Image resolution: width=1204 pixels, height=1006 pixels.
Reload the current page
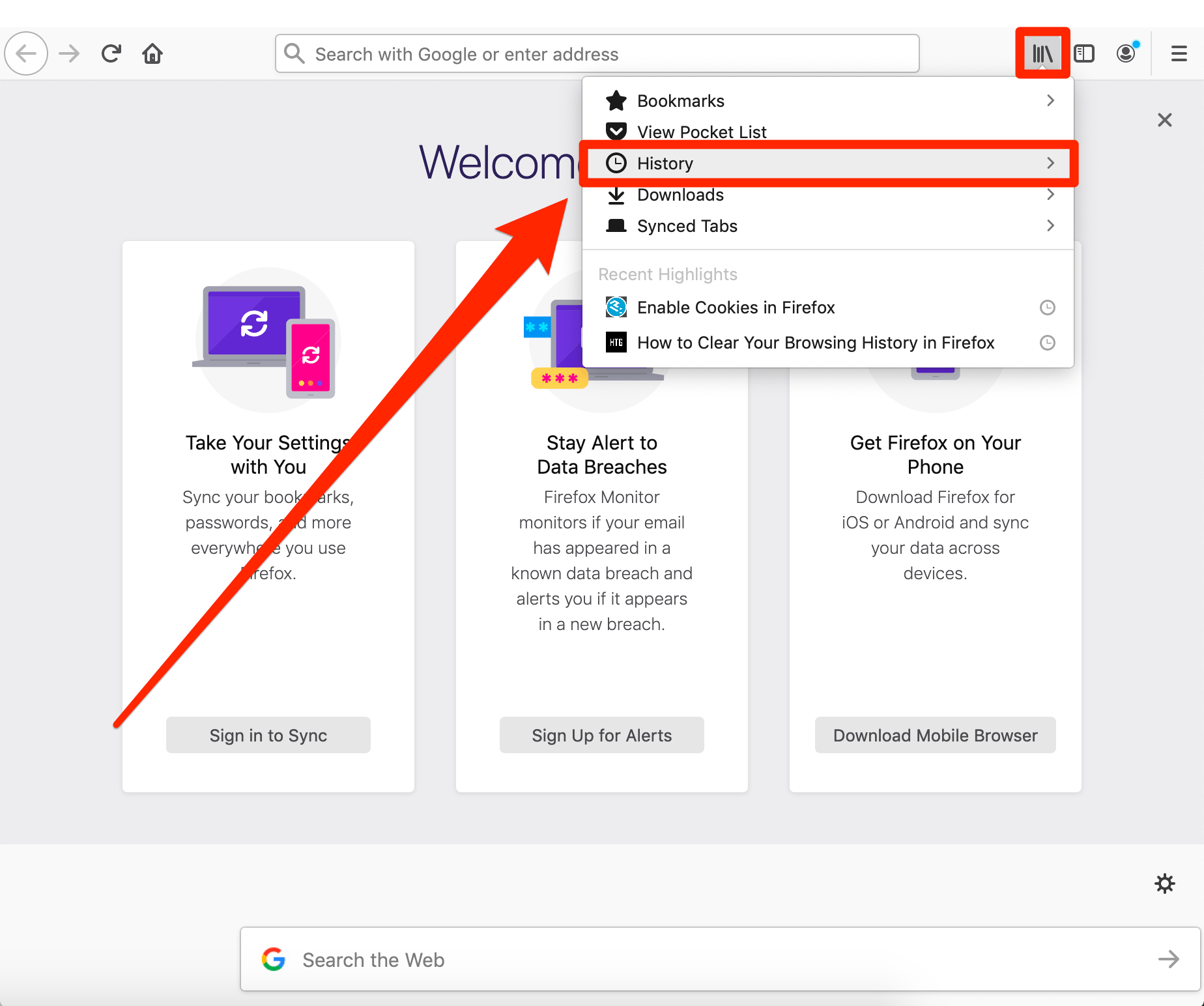click(x=111, y=53)
